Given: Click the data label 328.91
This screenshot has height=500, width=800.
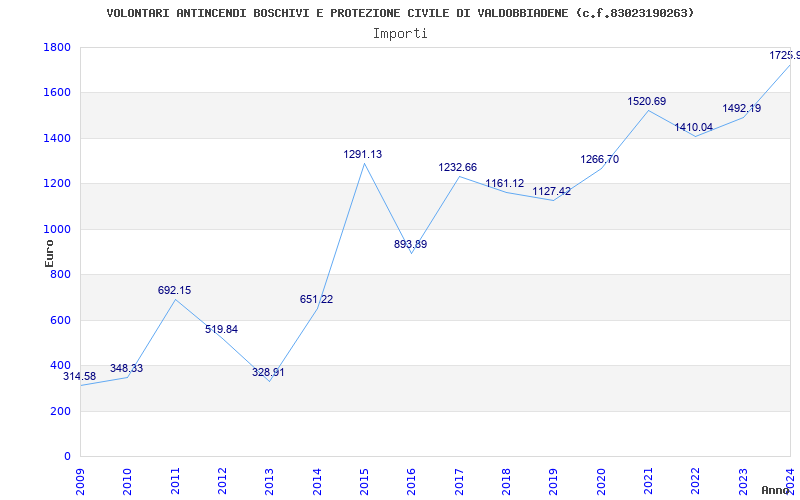Looking at the screenshot, I should 268,372.
